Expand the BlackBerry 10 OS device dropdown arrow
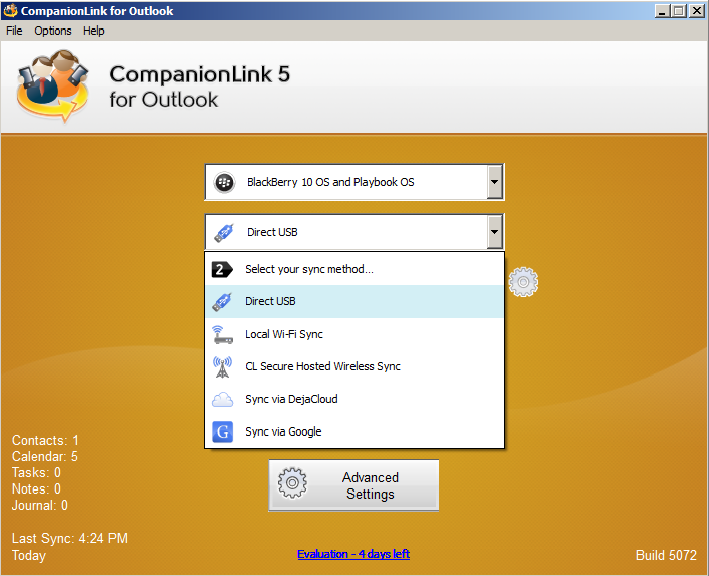Viewport: 709px width, 576px height. coord(494,182)
